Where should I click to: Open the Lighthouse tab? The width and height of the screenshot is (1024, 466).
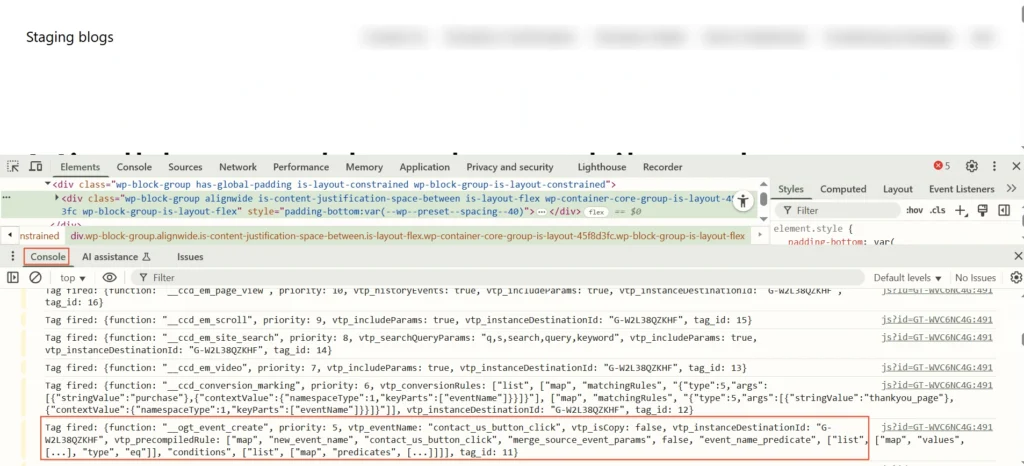coord(601,167)
